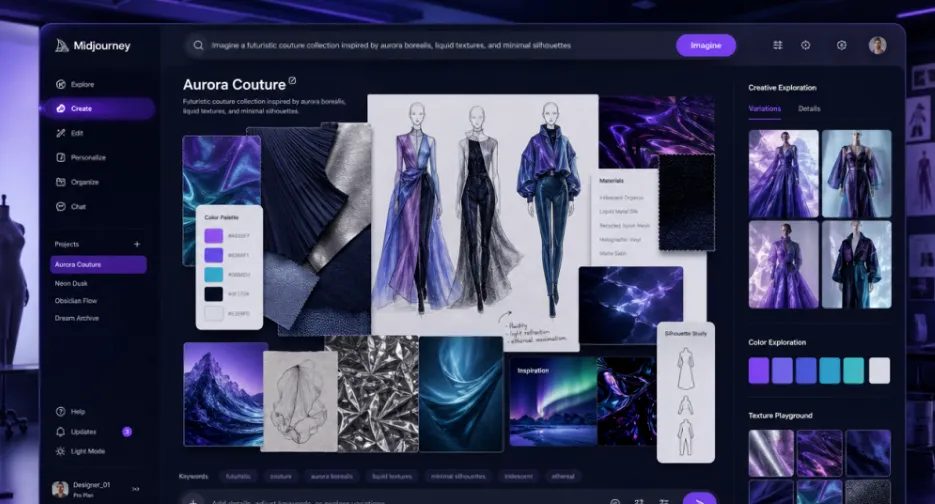Select purple liquid texture in Texture Playground
The height and width of the screenshot is (504, 935).
point(819,453)
